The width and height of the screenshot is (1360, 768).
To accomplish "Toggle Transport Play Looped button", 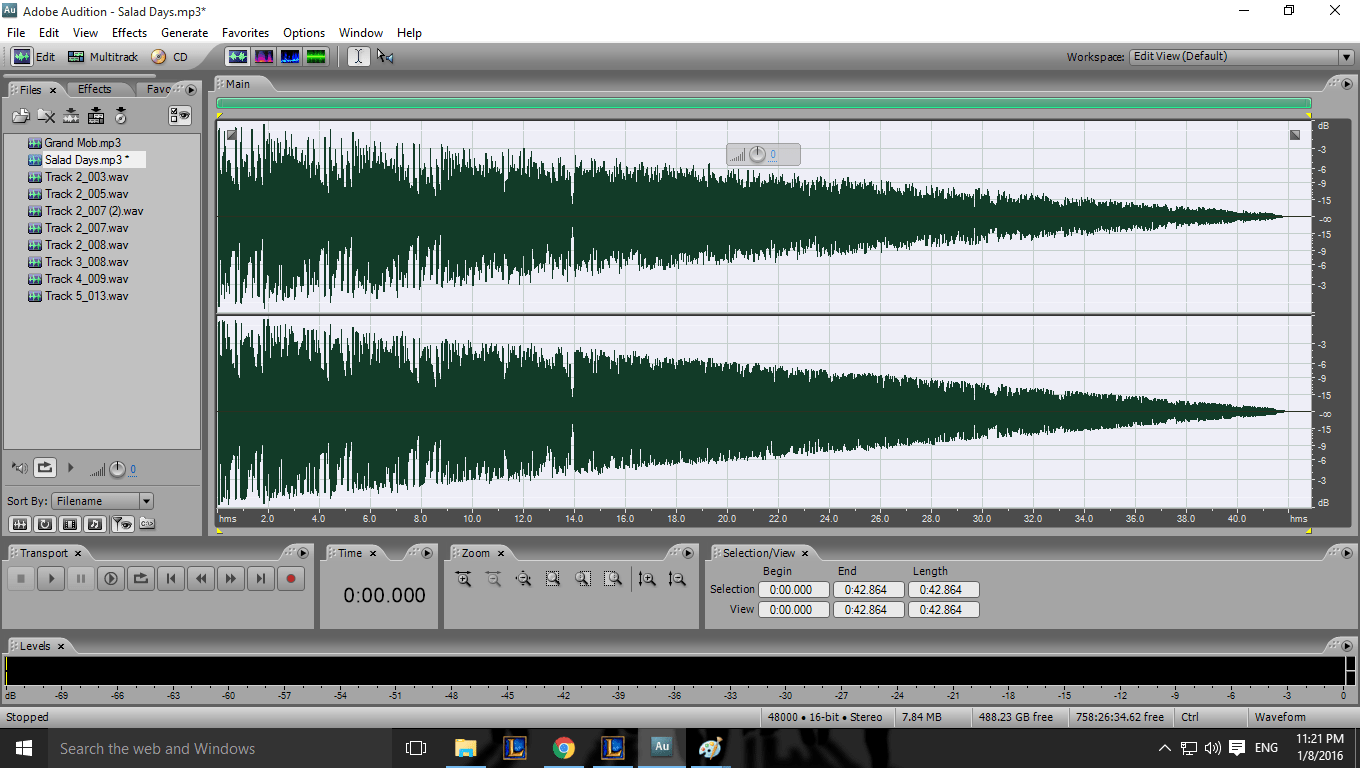I will (x=141, y=578).
